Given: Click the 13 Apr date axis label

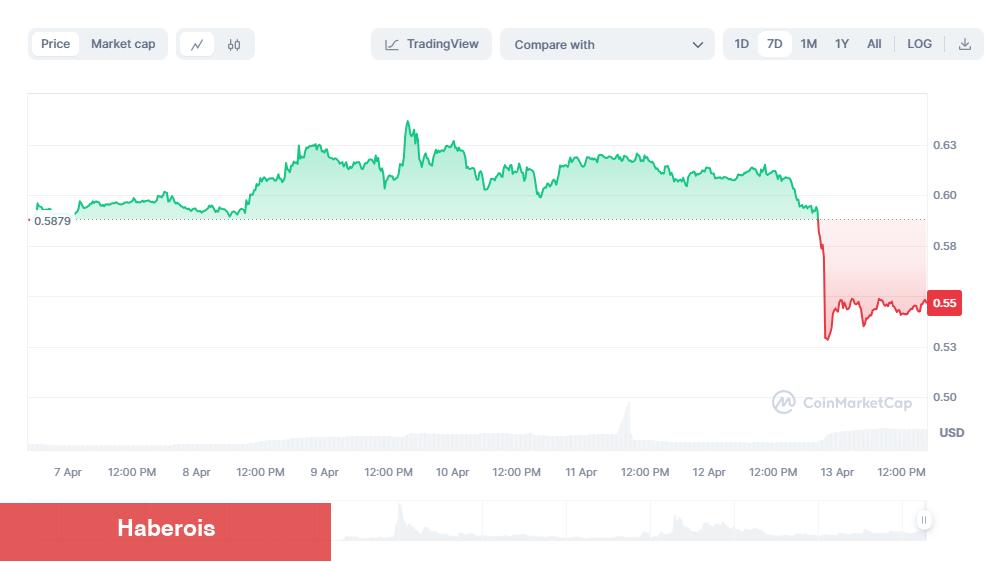Looking at the screenshot, I should point(837,472).
